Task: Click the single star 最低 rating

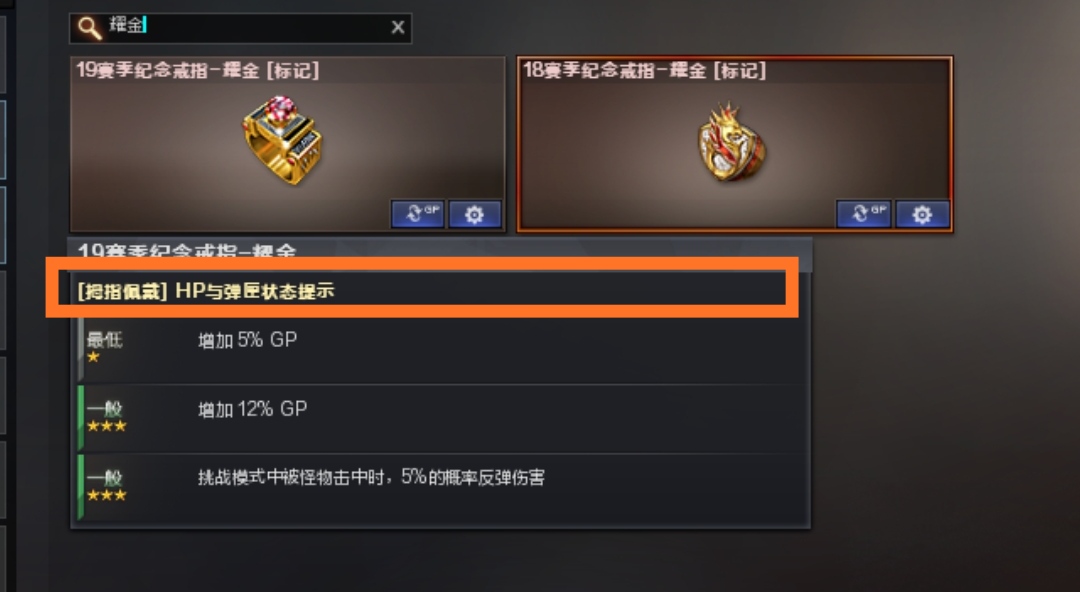Action: click(x=103, y=347)
